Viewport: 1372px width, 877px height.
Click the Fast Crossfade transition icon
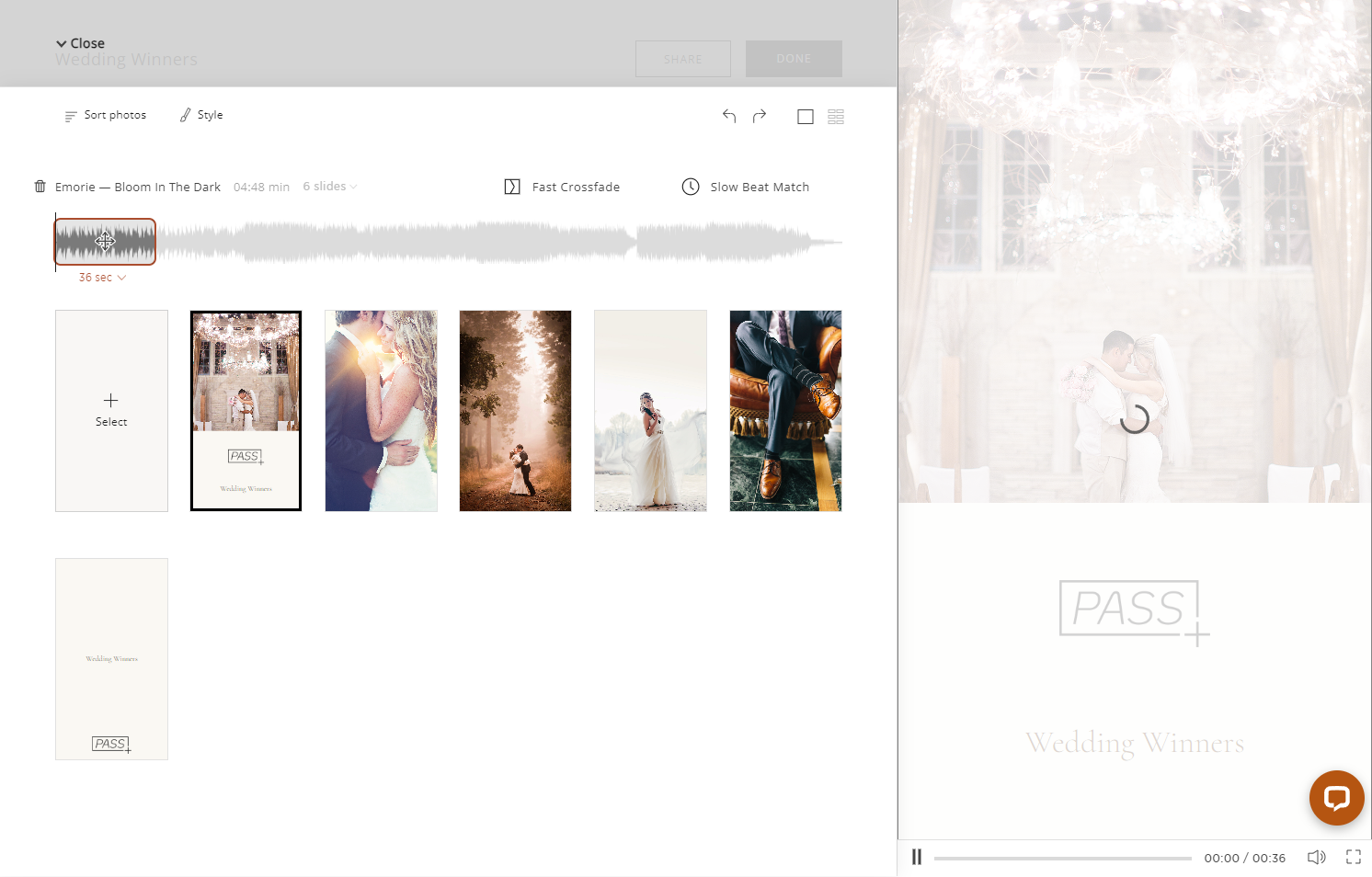[x=512, y=187]
